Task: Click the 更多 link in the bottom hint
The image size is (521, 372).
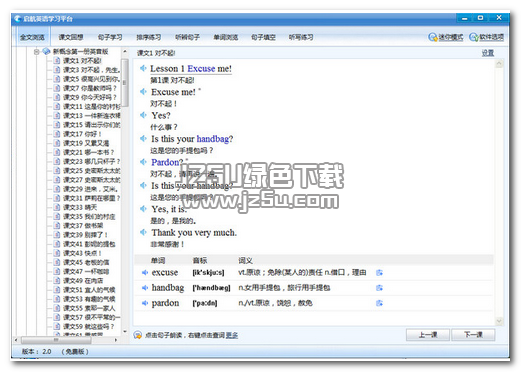Action: click(232, 335)
